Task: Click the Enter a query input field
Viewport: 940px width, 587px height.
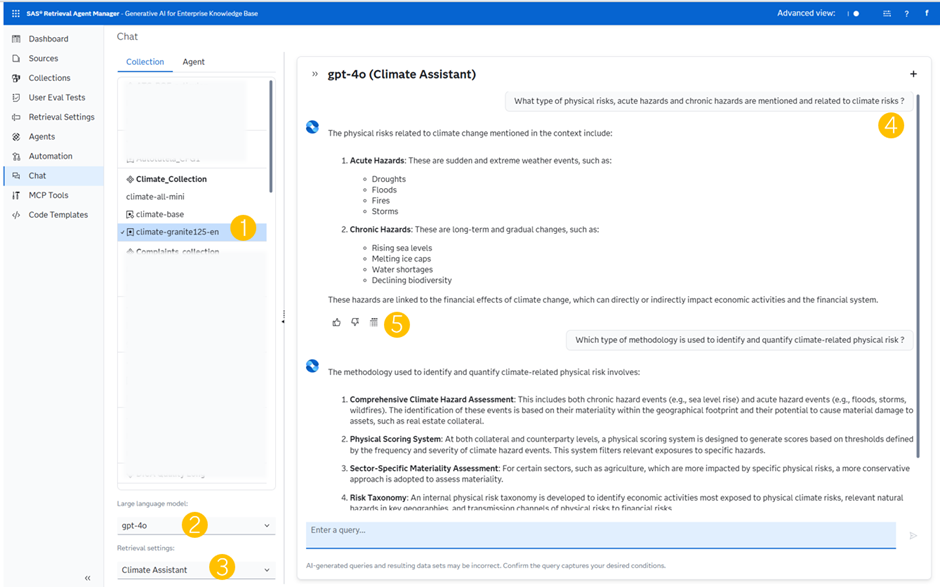Action: [601, 535]
